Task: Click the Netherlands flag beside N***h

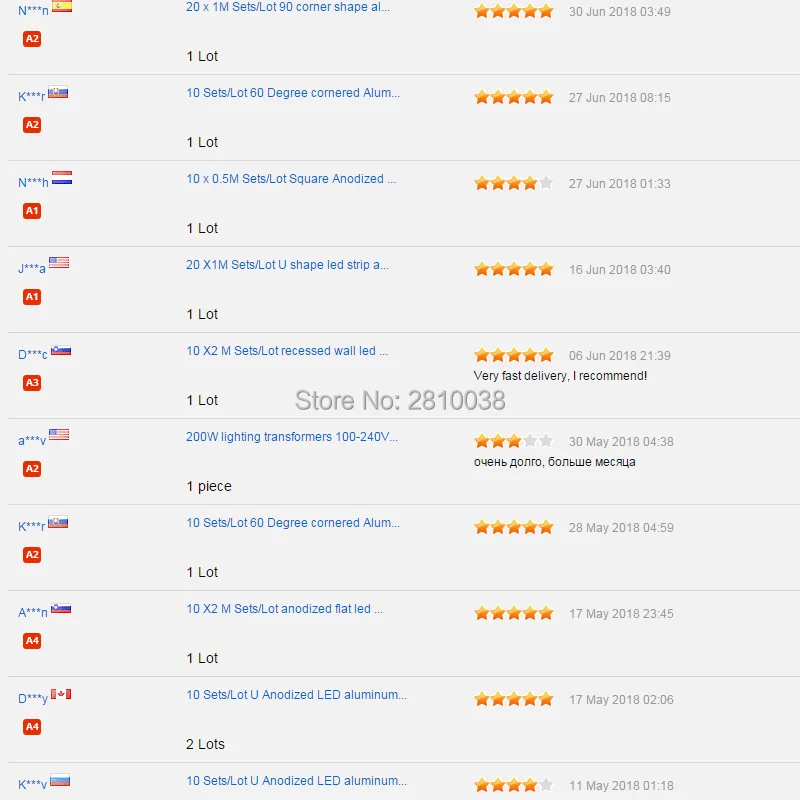Action: point(62,178)
